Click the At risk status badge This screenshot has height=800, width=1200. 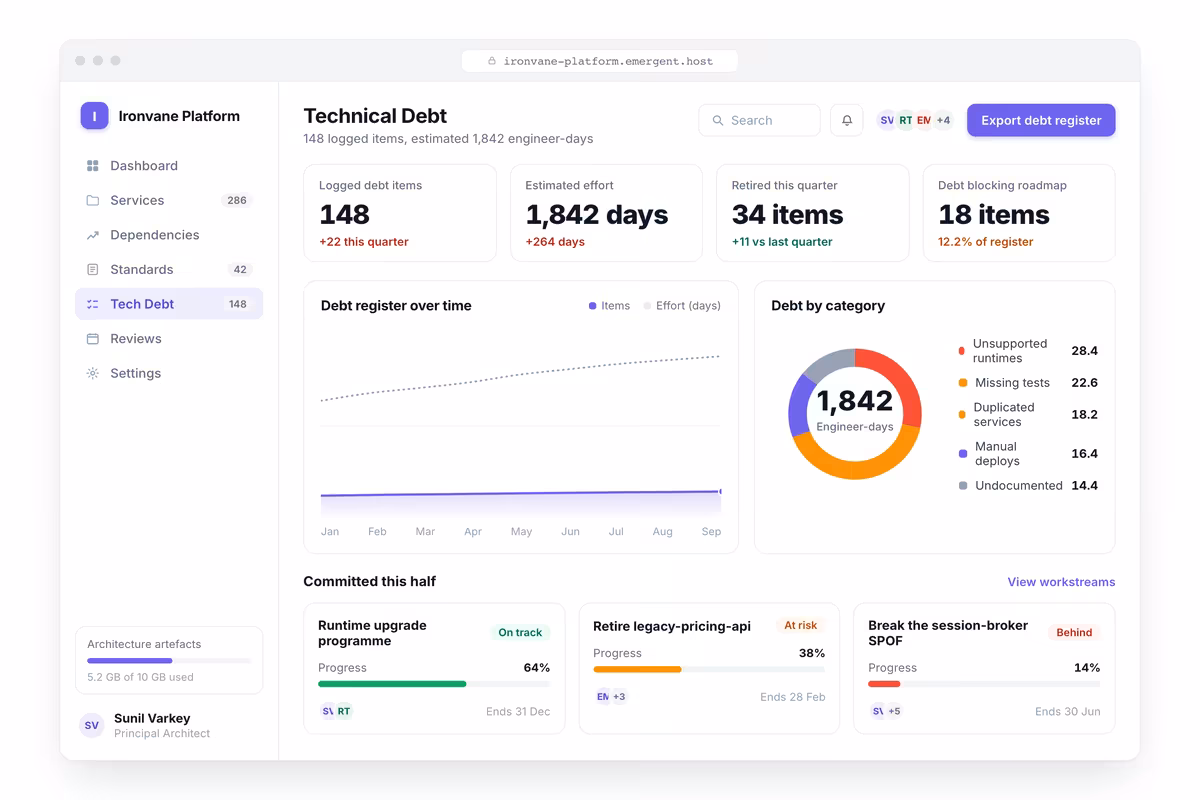pyautogui.click(x=800, y=626)
